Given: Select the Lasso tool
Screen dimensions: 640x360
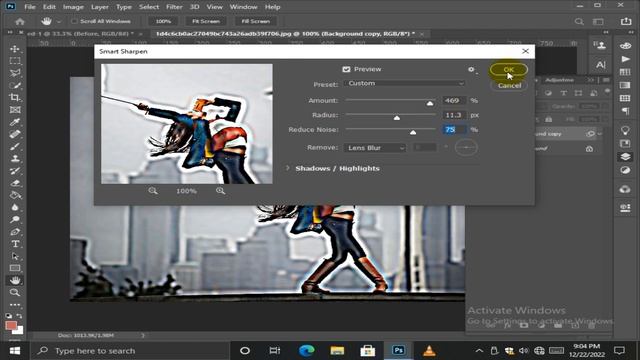Looking at the screenshot, I should coord(15,73).
